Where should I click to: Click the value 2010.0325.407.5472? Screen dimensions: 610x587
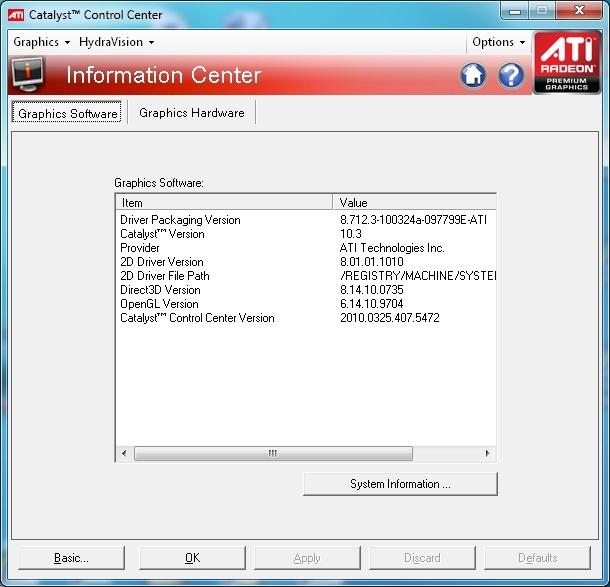click(x=390, y=318)
